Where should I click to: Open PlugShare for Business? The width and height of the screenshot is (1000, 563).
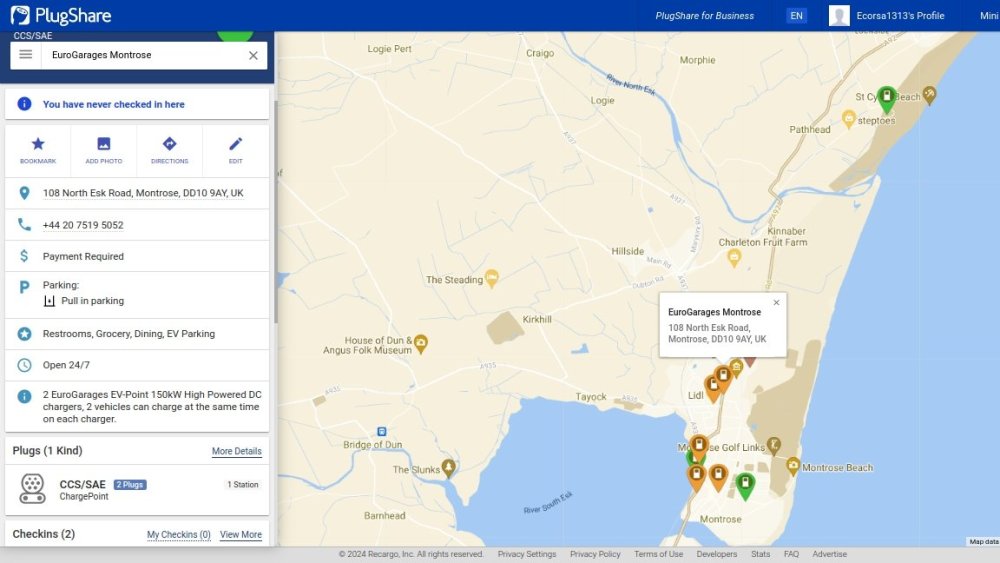tap(705, 16)
